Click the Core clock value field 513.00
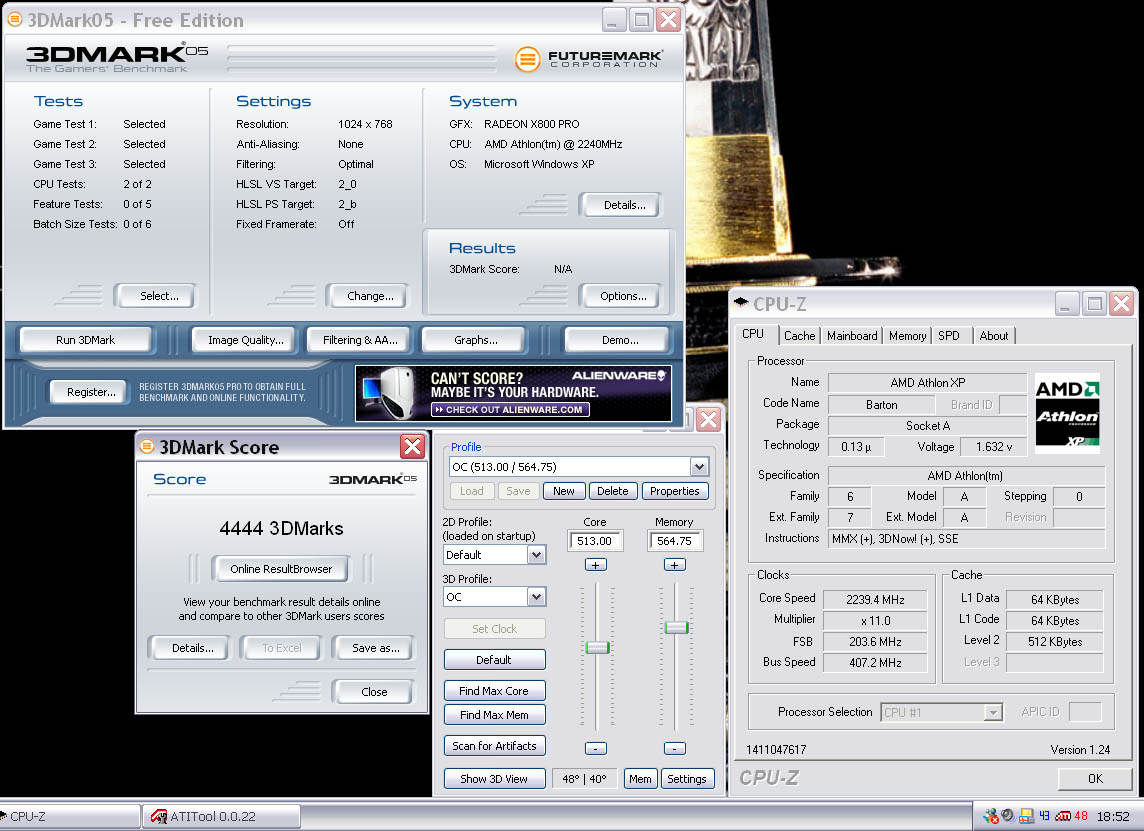The width and height of the screenshot is (1144, 831). coord(595,541)
